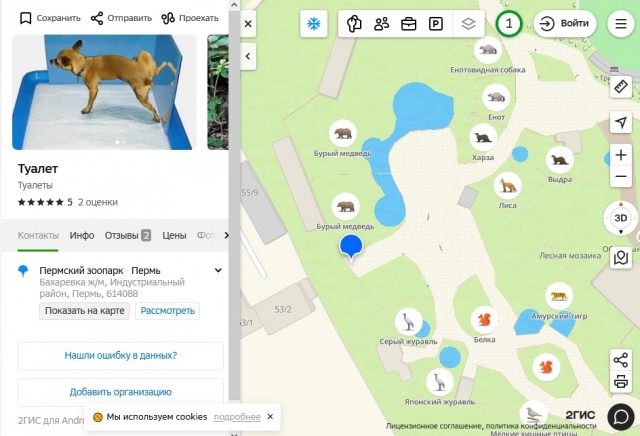Click the Показать на карте button
Viewport: 640px width, 436px height.
(84, 311)
